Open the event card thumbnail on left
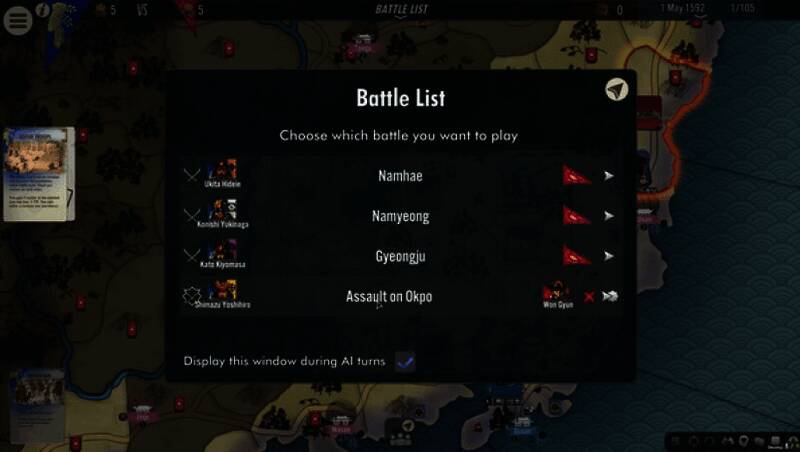The height and width of the screenshot is (452, 800). pos(39,174)
